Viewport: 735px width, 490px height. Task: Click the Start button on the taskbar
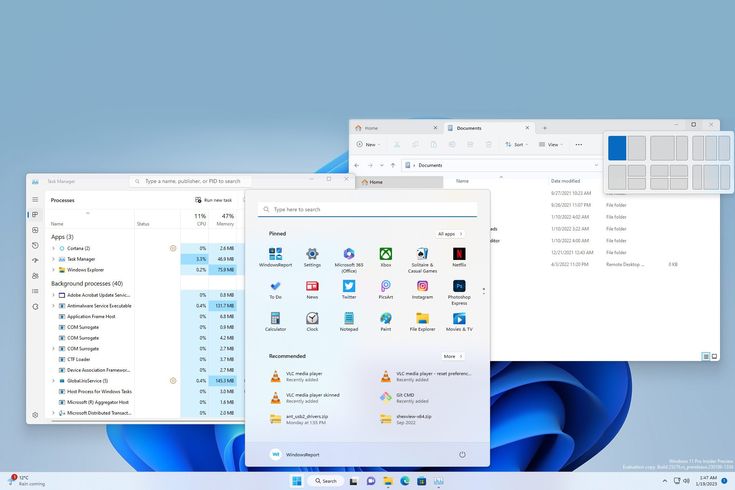click(297, 481)
